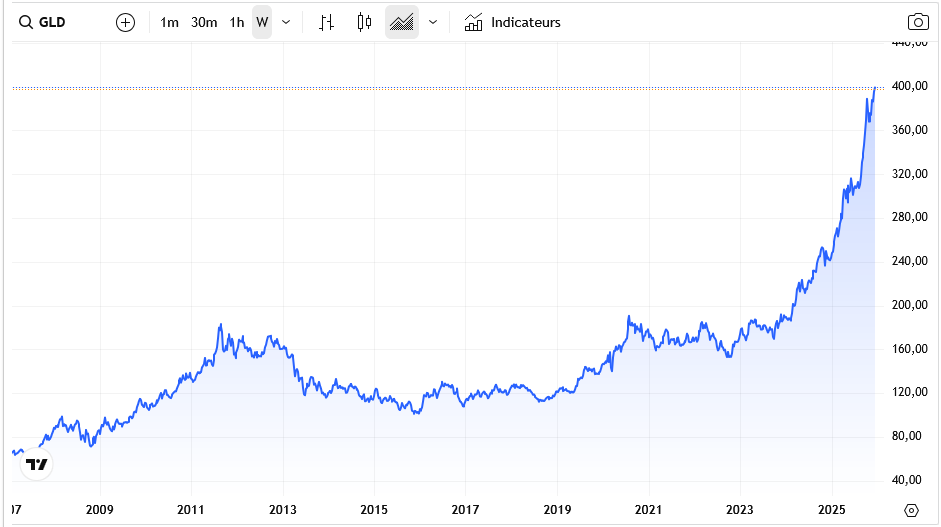Select the 30m interval
The image size is (941, 527).
coord(204,22)
